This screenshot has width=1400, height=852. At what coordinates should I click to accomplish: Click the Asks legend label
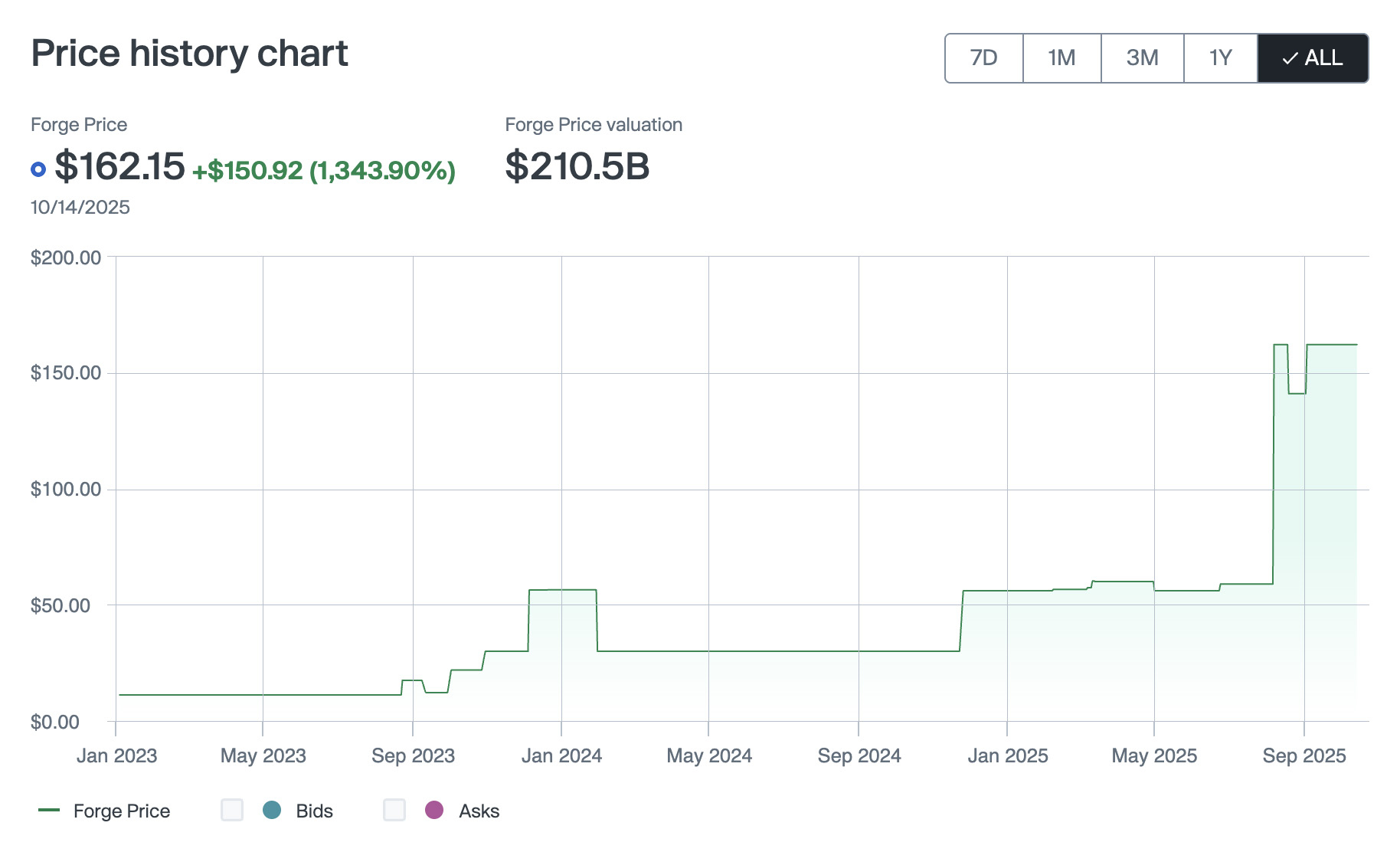(x=479, y=811)
